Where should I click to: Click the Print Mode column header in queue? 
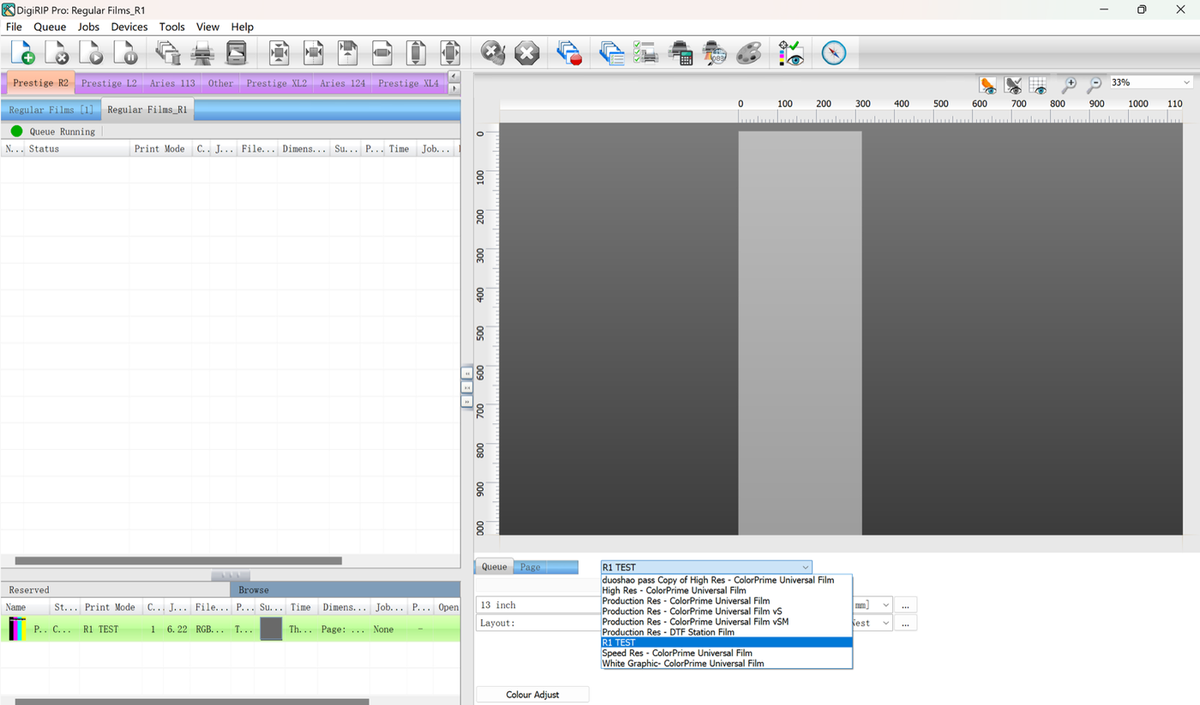pyautogui.click(x=160, y=149)
